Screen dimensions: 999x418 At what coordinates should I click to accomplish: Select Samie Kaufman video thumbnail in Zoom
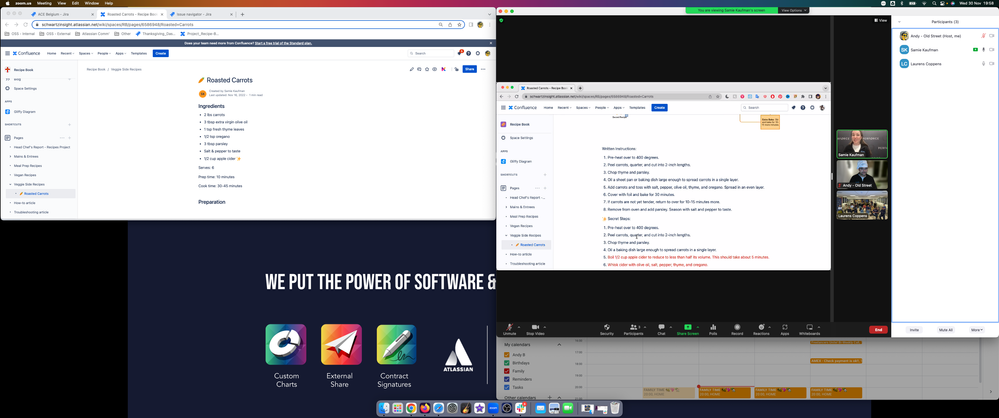click(x=862, y=143)
